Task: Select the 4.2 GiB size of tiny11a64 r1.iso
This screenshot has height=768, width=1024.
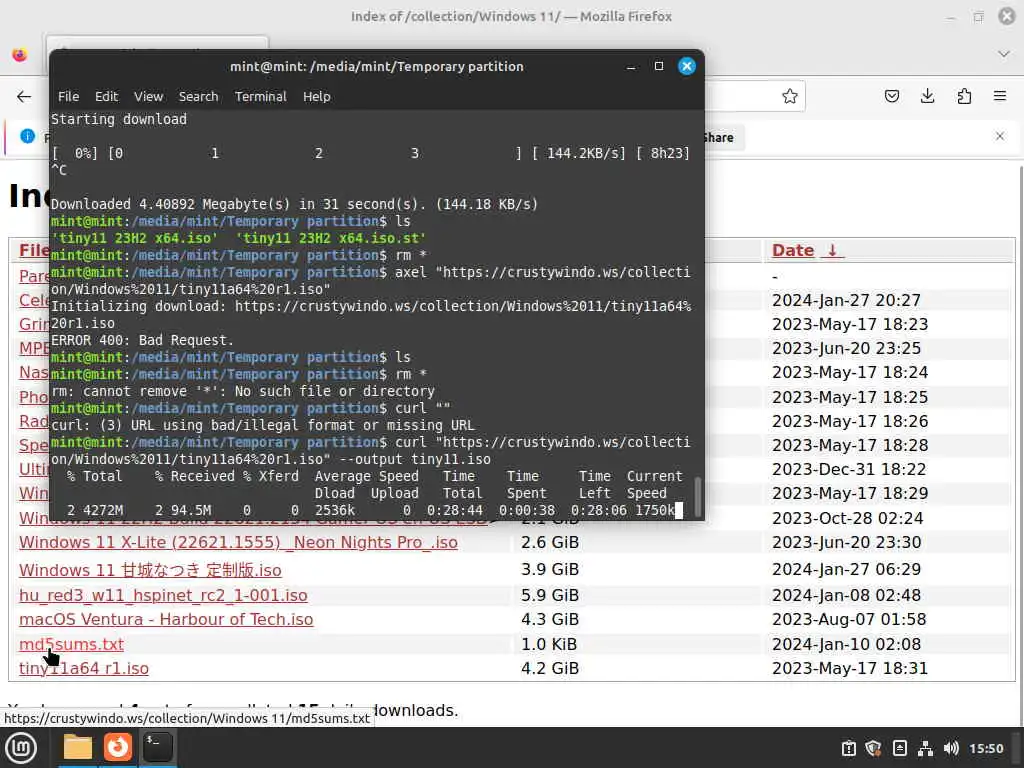Action: pyautogui.click(x=550, y=668)
